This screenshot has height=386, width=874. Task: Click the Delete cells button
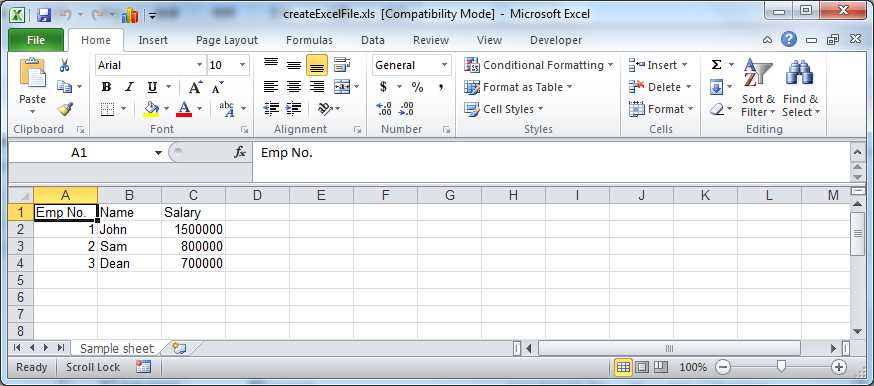(660, 87)
